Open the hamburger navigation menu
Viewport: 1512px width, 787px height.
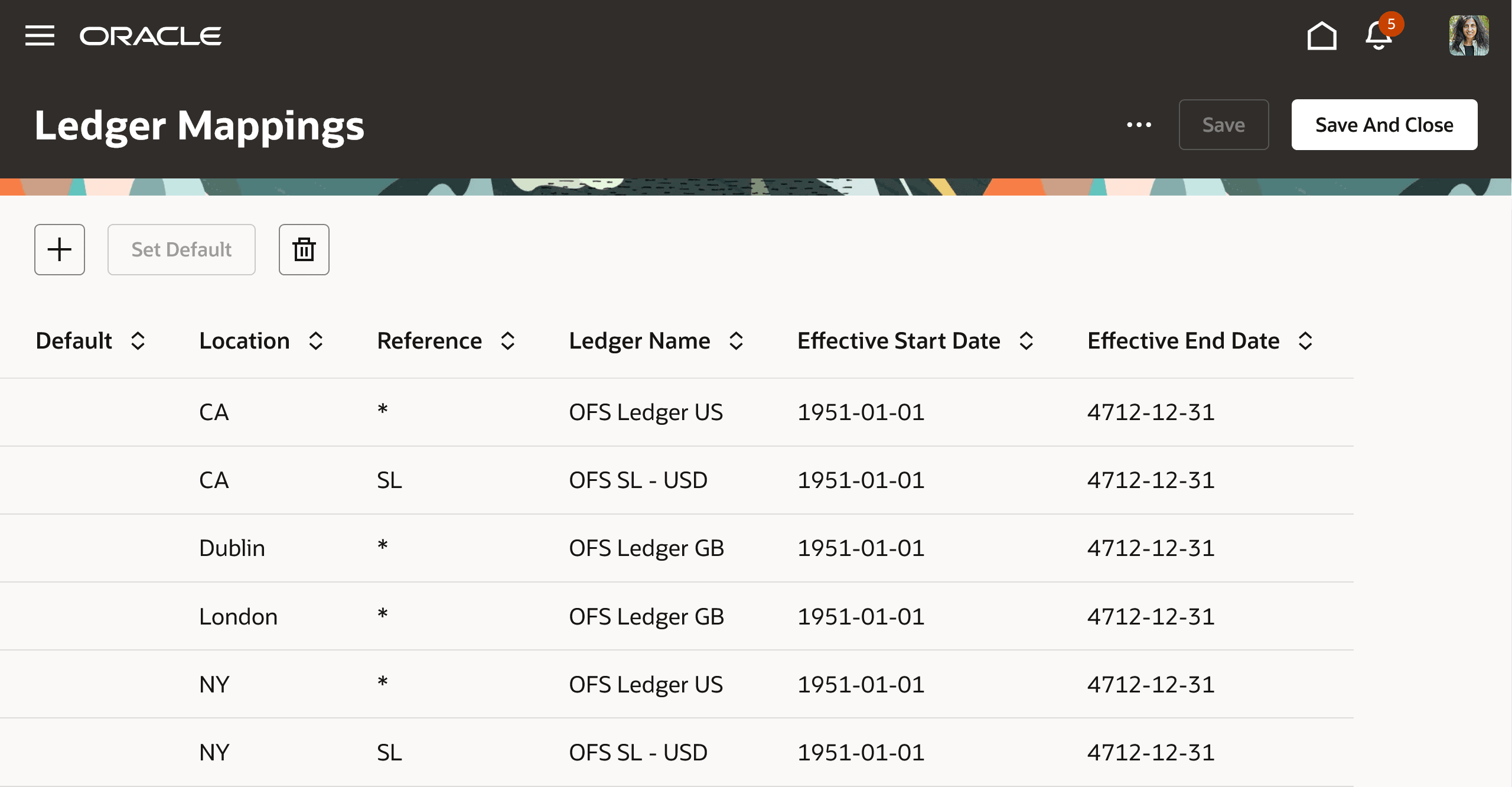pyautogui.click(x=40, y=35)
